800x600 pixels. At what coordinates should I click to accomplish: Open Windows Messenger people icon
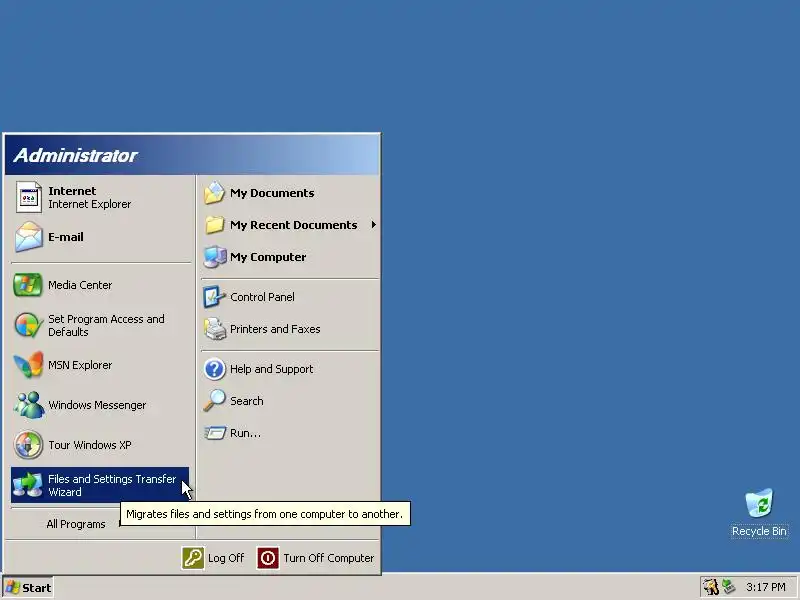pos(29,405)
